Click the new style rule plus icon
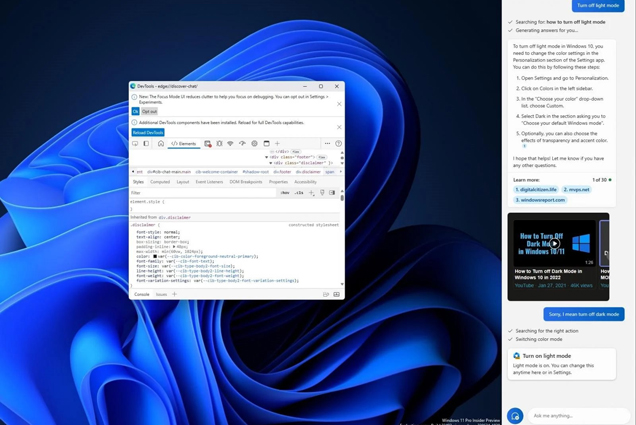 (311, 193)
